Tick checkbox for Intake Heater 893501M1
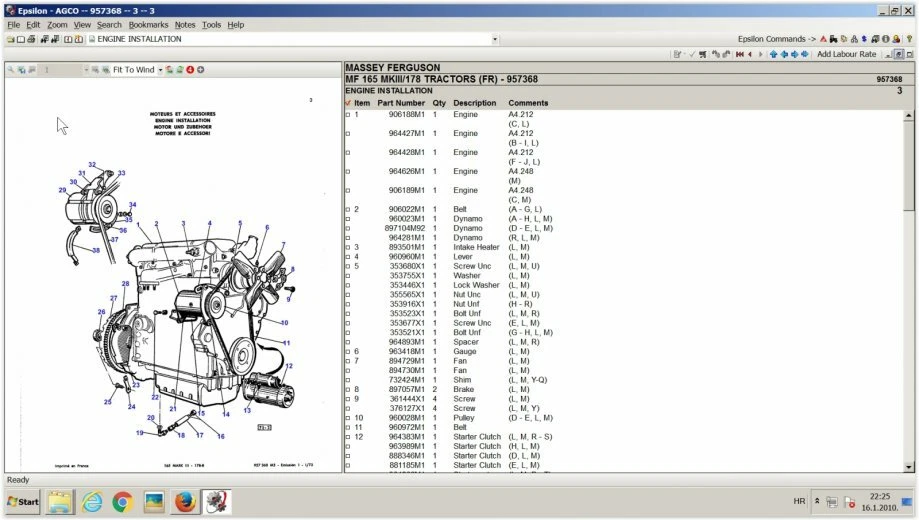Screen dimensions: 919x520 348,247
